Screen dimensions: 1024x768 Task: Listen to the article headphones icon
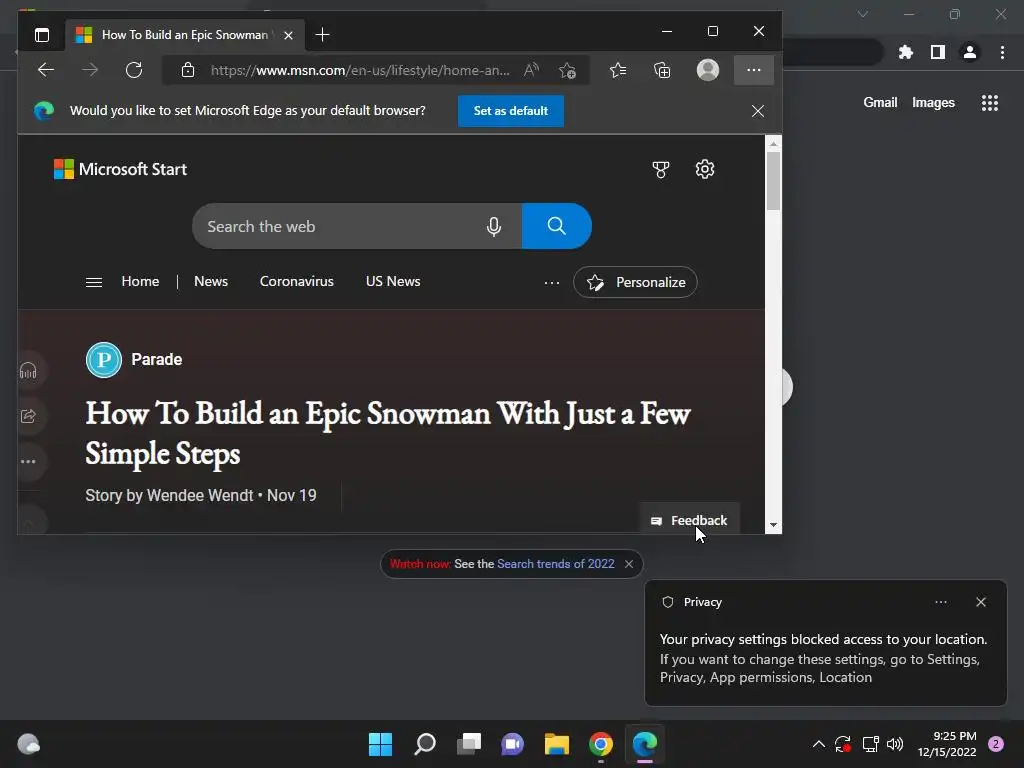28,372
